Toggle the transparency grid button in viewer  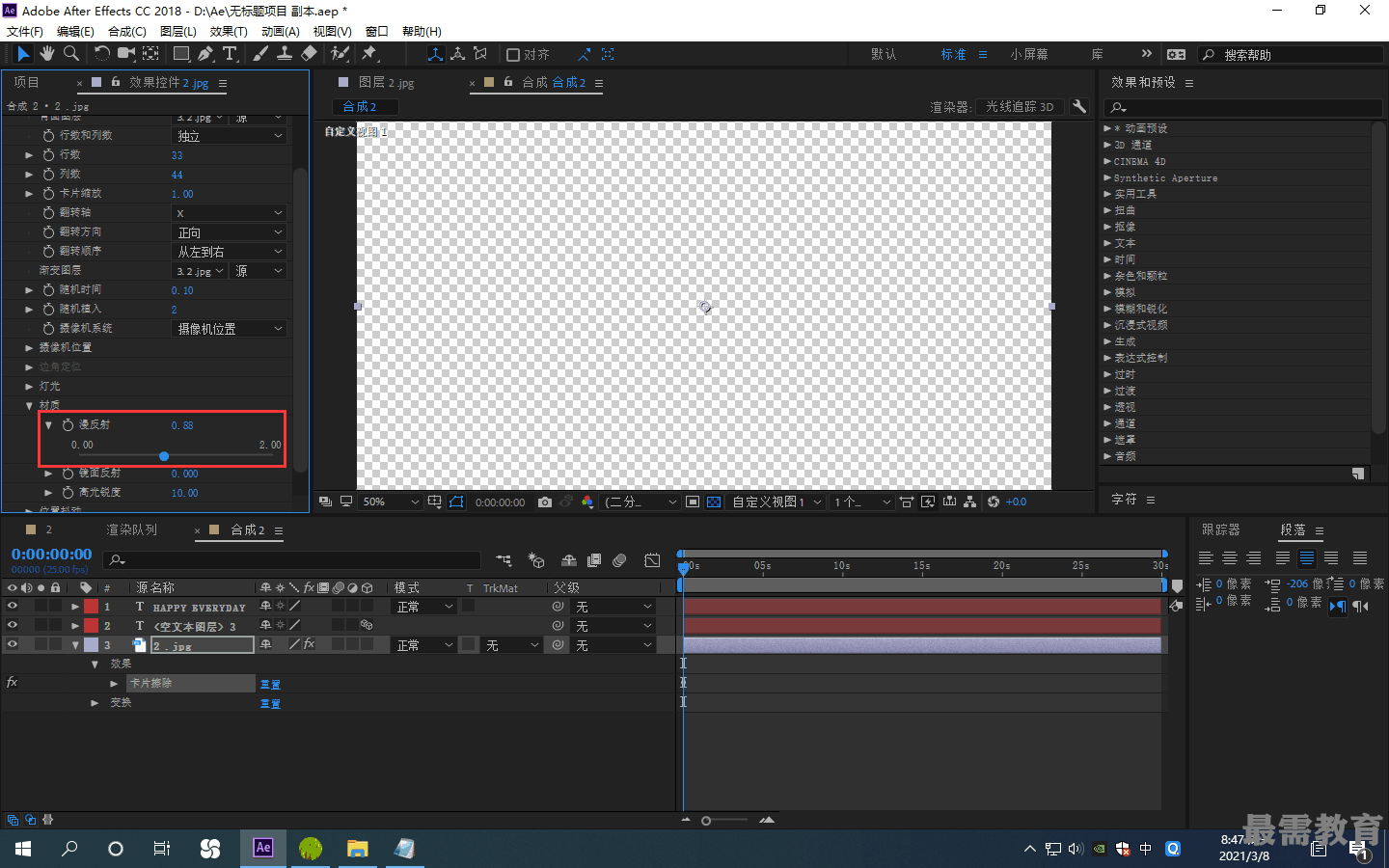[714, 502]
